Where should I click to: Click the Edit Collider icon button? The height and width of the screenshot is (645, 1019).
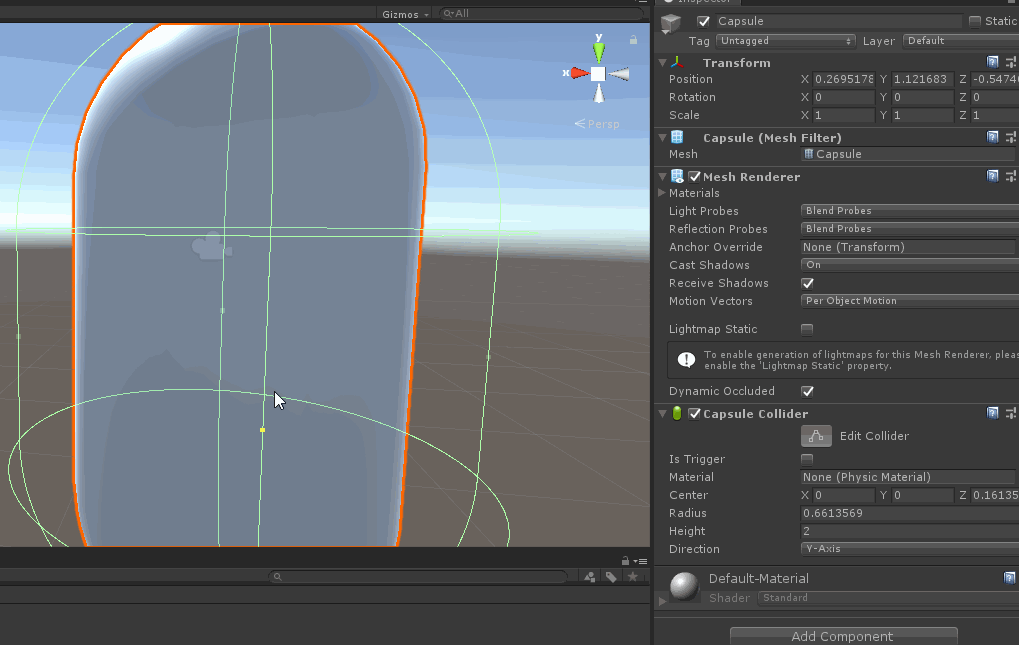tap(816, 436)
